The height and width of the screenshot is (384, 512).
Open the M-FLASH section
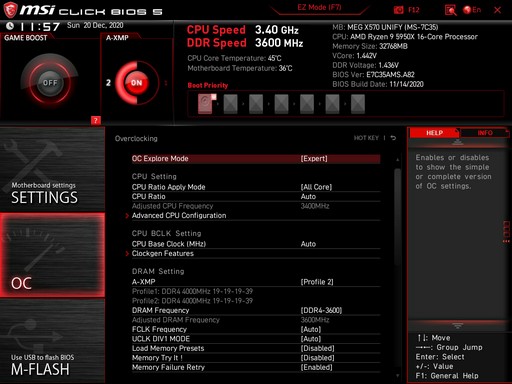point(52,341)
